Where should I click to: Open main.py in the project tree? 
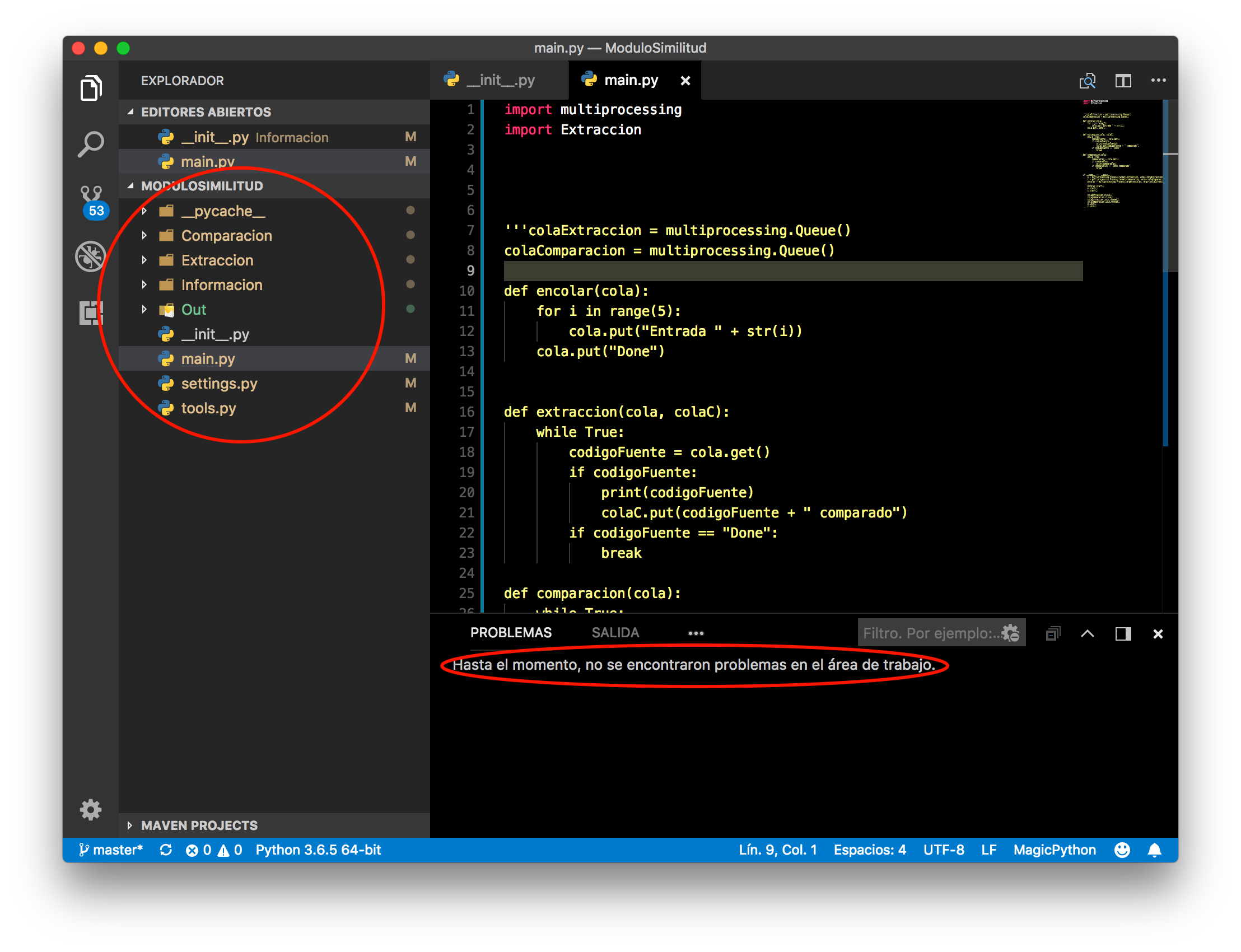274,359
